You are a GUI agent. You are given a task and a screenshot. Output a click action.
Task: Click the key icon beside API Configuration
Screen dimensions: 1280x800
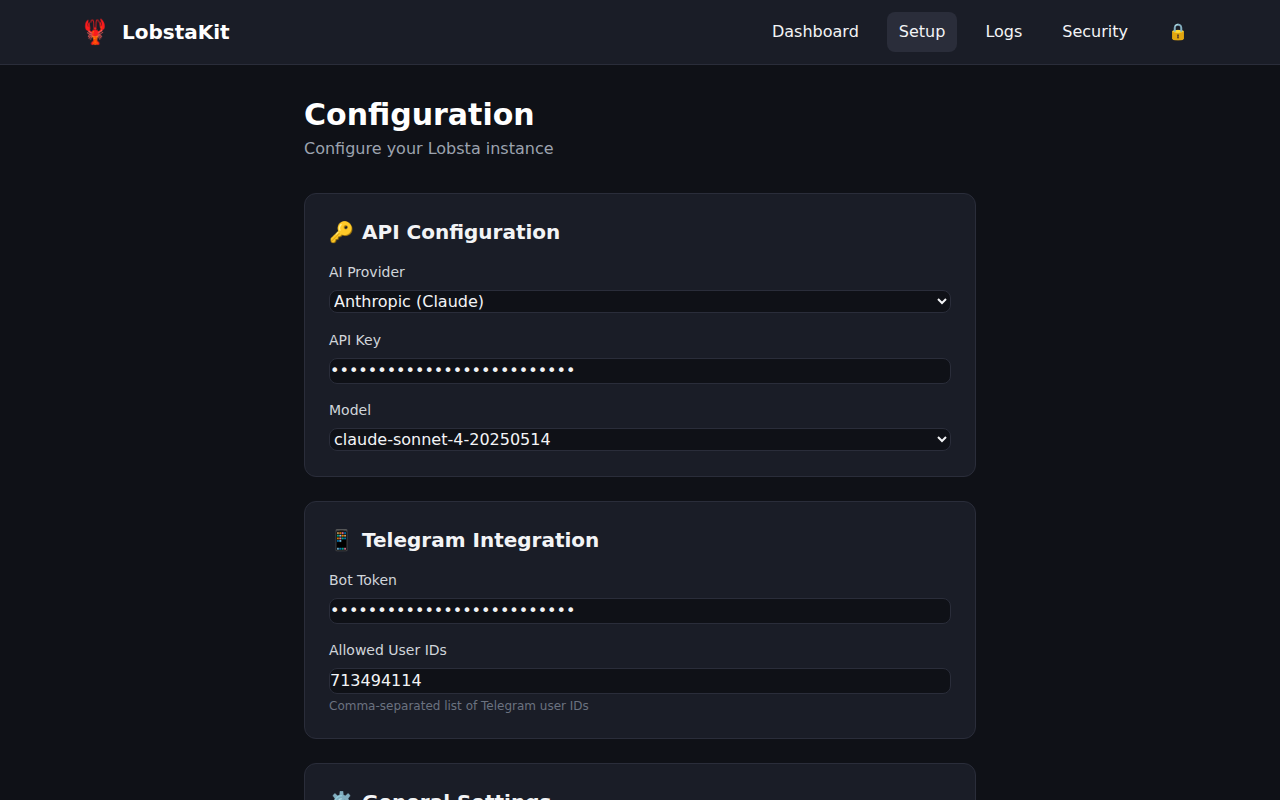pyautogui.click(x=341, y=231)
